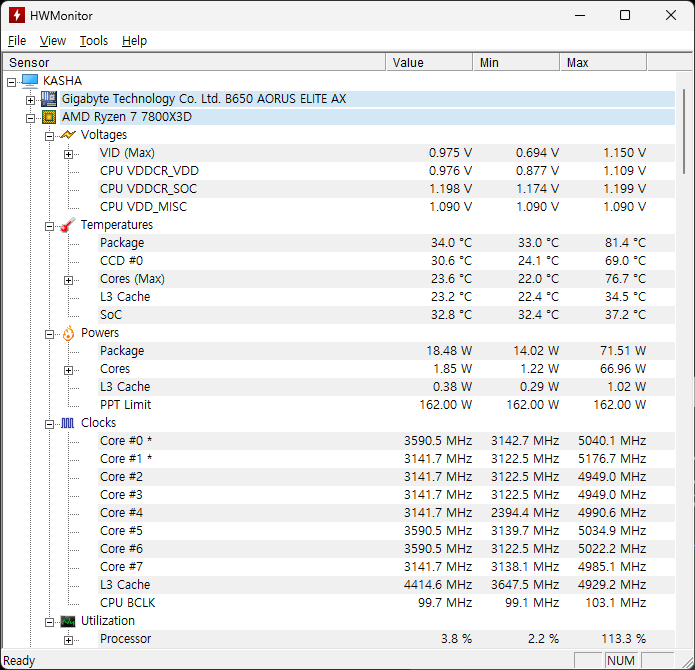Maximize the HWMonitor window
695x670 pixels.
click(x=625, y=16)
